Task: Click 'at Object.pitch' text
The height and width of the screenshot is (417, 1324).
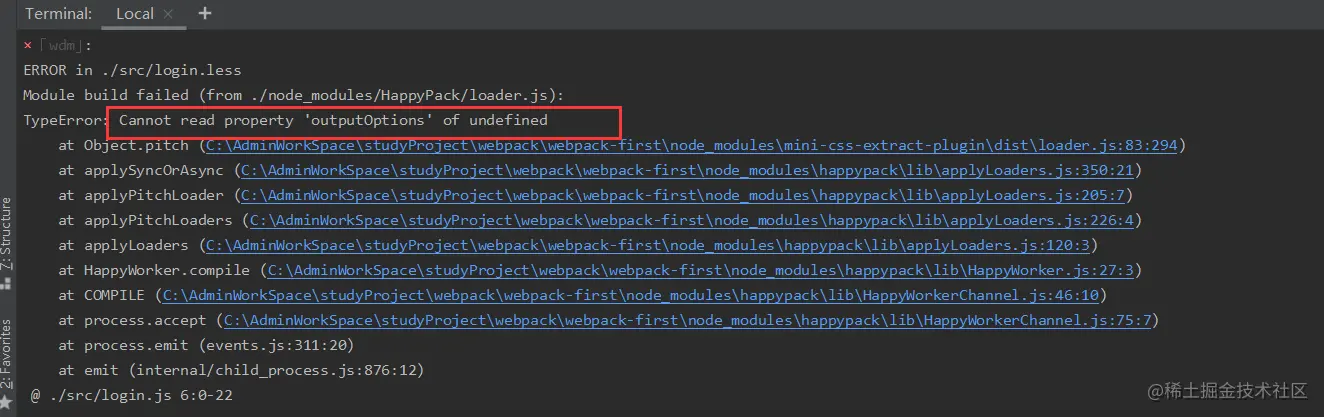Action: coord(123,146)
